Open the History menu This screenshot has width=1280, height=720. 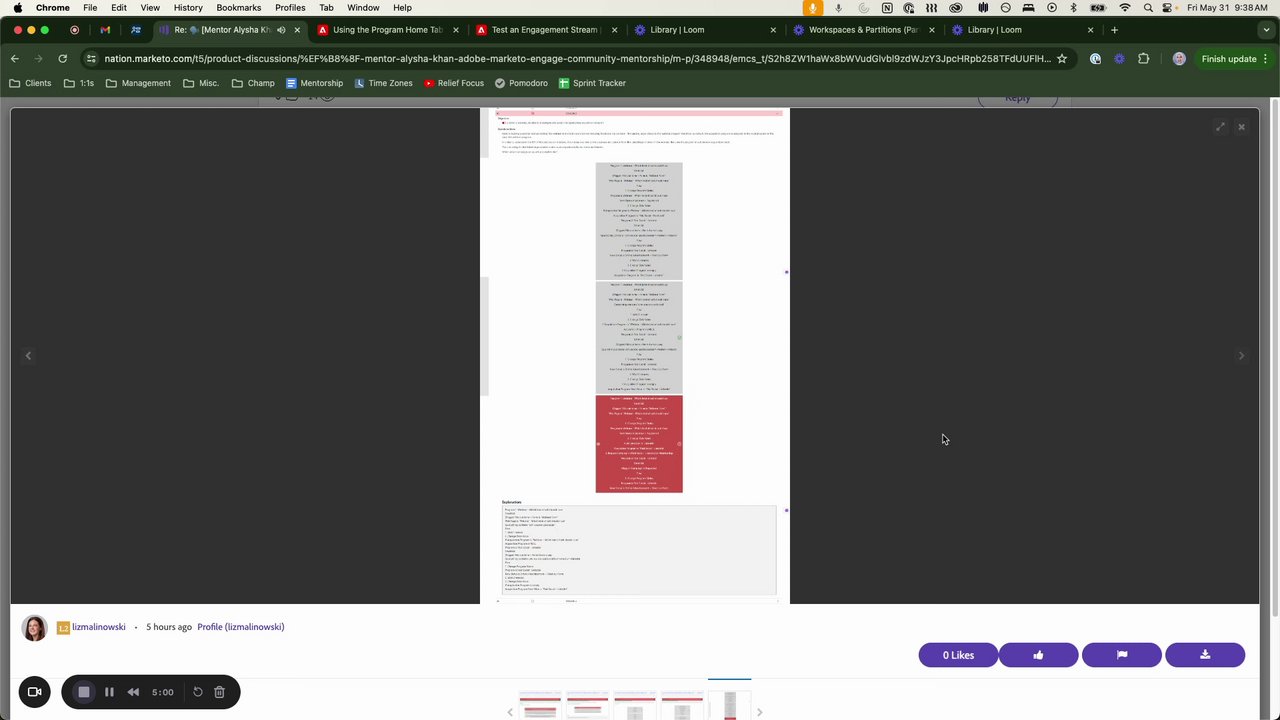188,7
